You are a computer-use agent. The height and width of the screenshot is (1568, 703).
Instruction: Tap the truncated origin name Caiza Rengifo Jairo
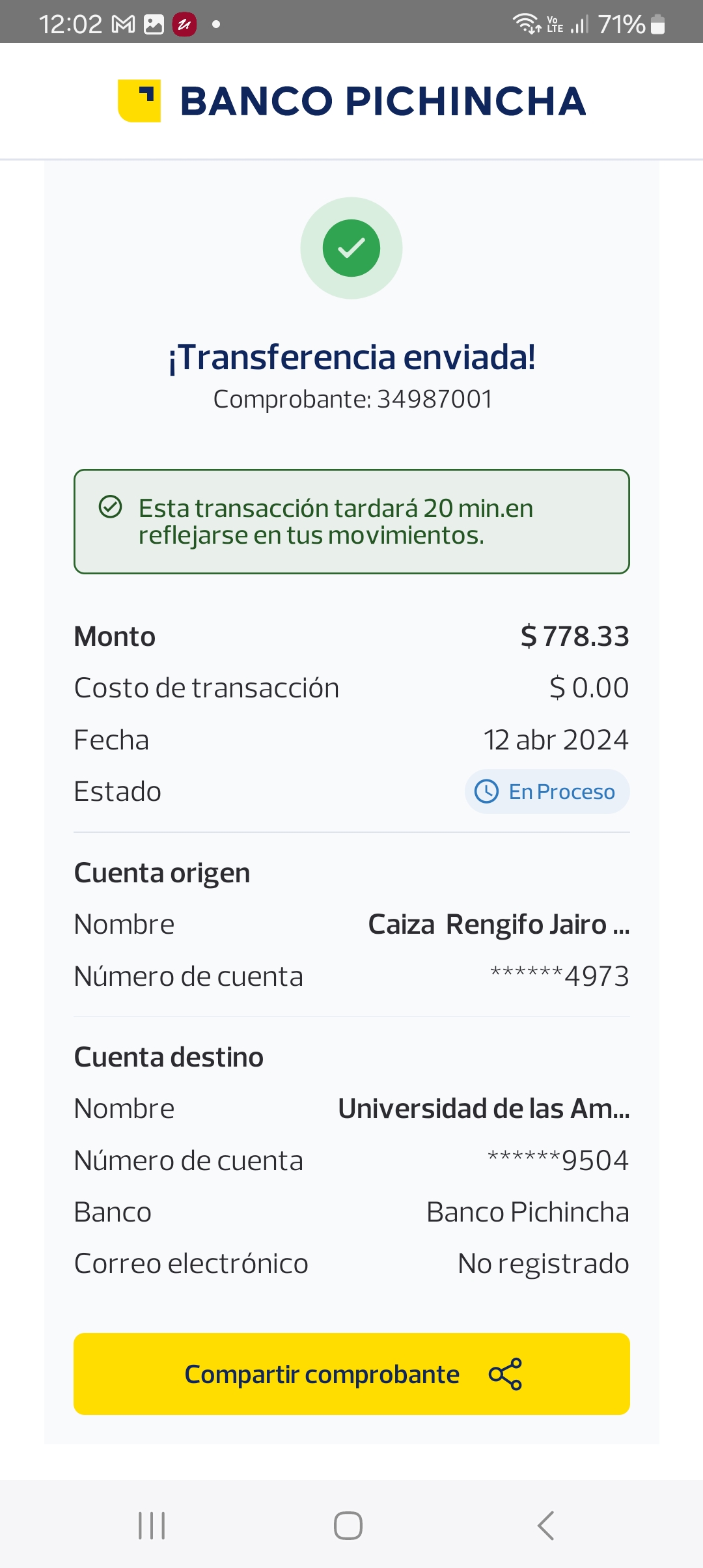tap(499, 925)
